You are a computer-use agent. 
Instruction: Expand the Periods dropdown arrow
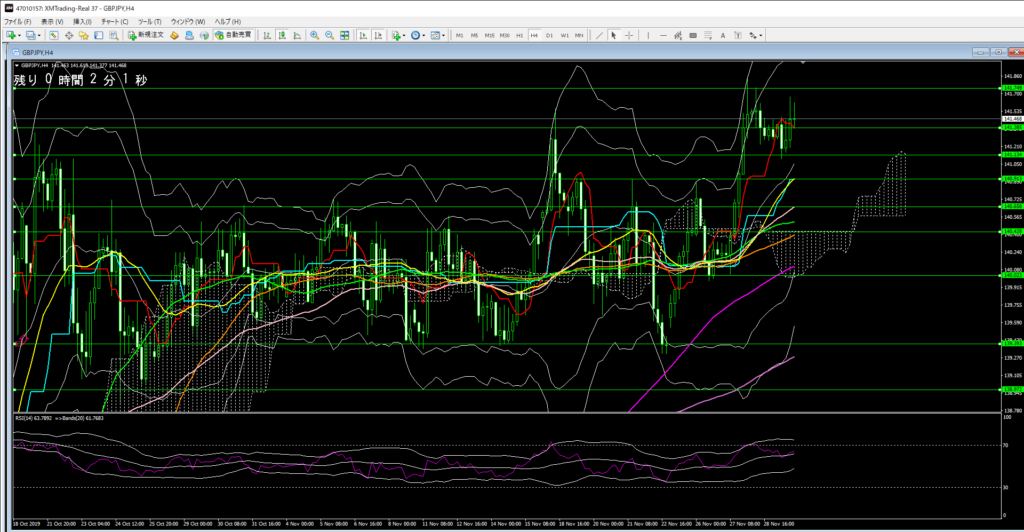(424, 35)
